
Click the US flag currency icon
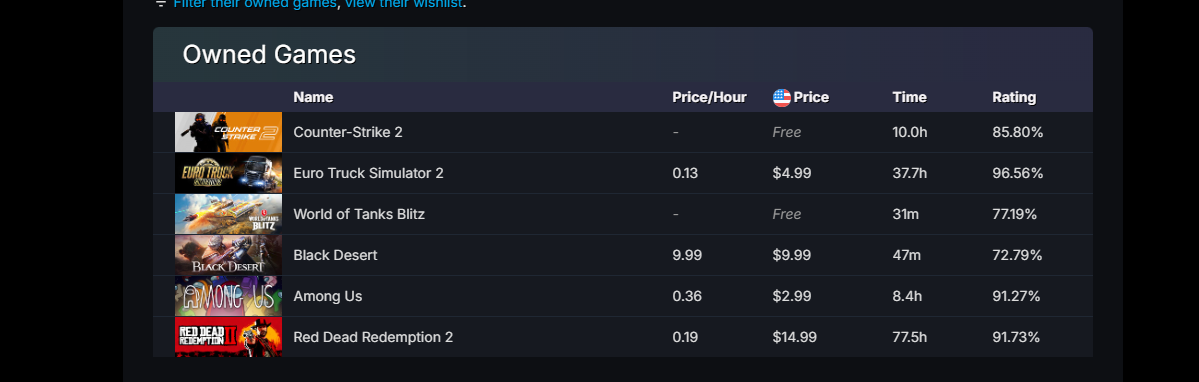coord(781,97)
